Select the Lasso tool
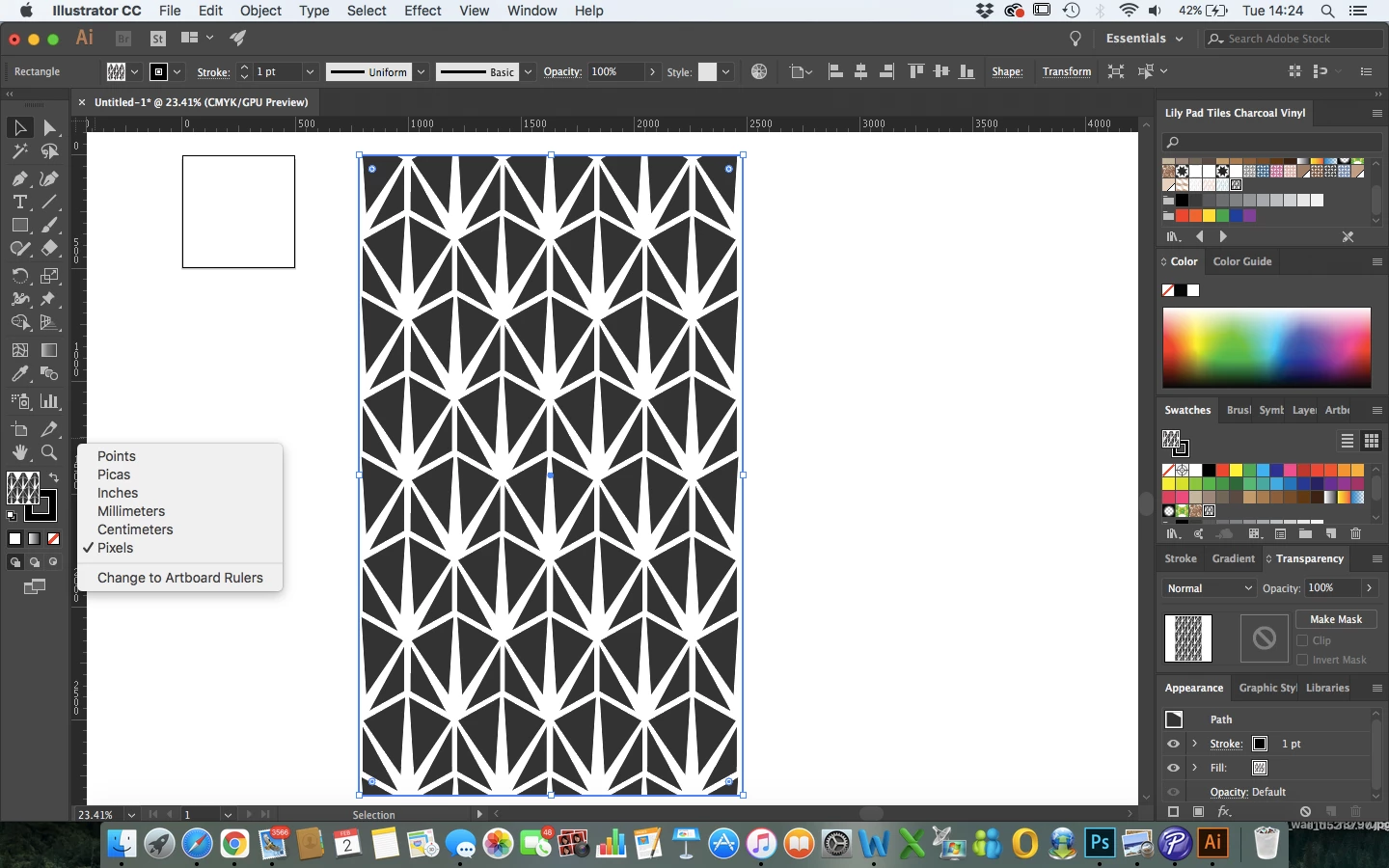The image size is (1389, 868). tap(49, 151)
